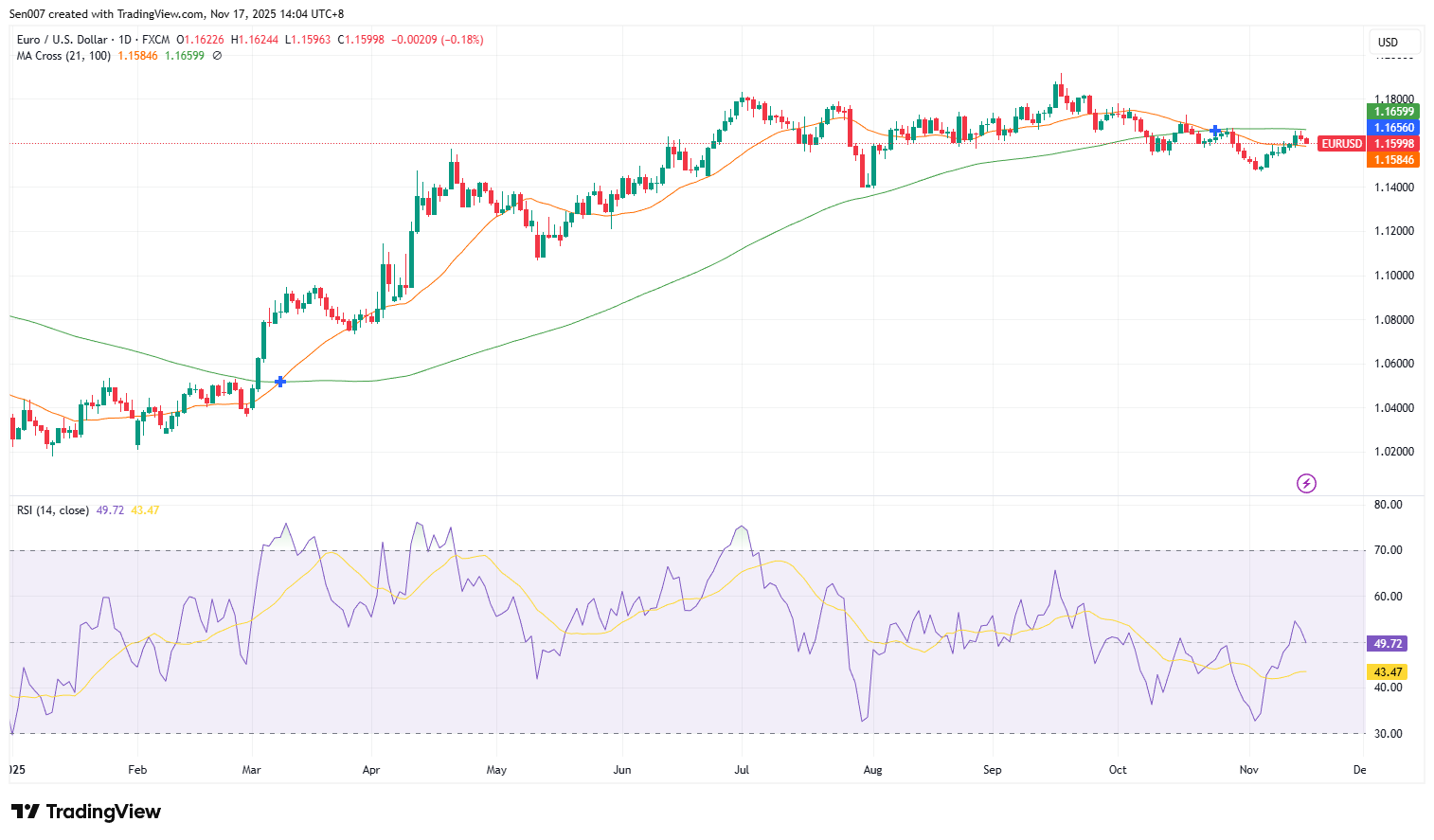Click the red EURUSD symbol tag
This screenshot has height=840, width=1434.
1341,144
